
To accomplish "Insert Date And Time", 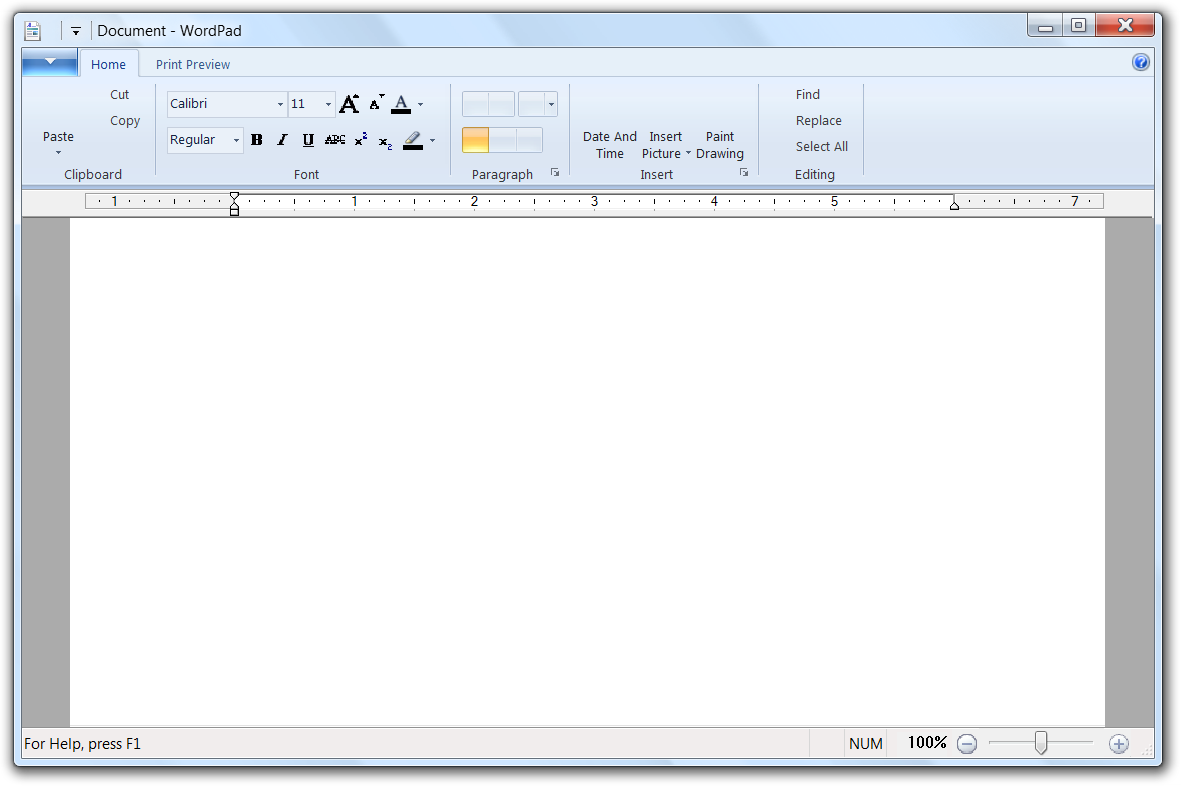I will pos(610,145).
